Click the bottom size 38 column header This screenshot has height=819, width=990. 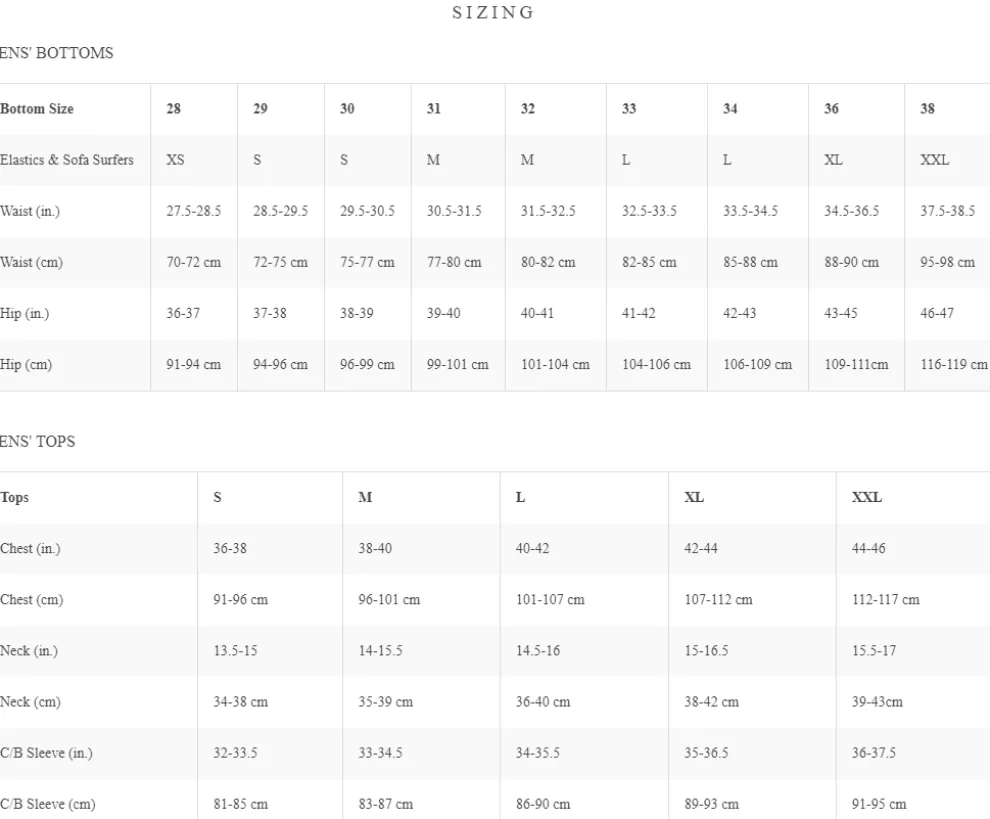point(928,109)
